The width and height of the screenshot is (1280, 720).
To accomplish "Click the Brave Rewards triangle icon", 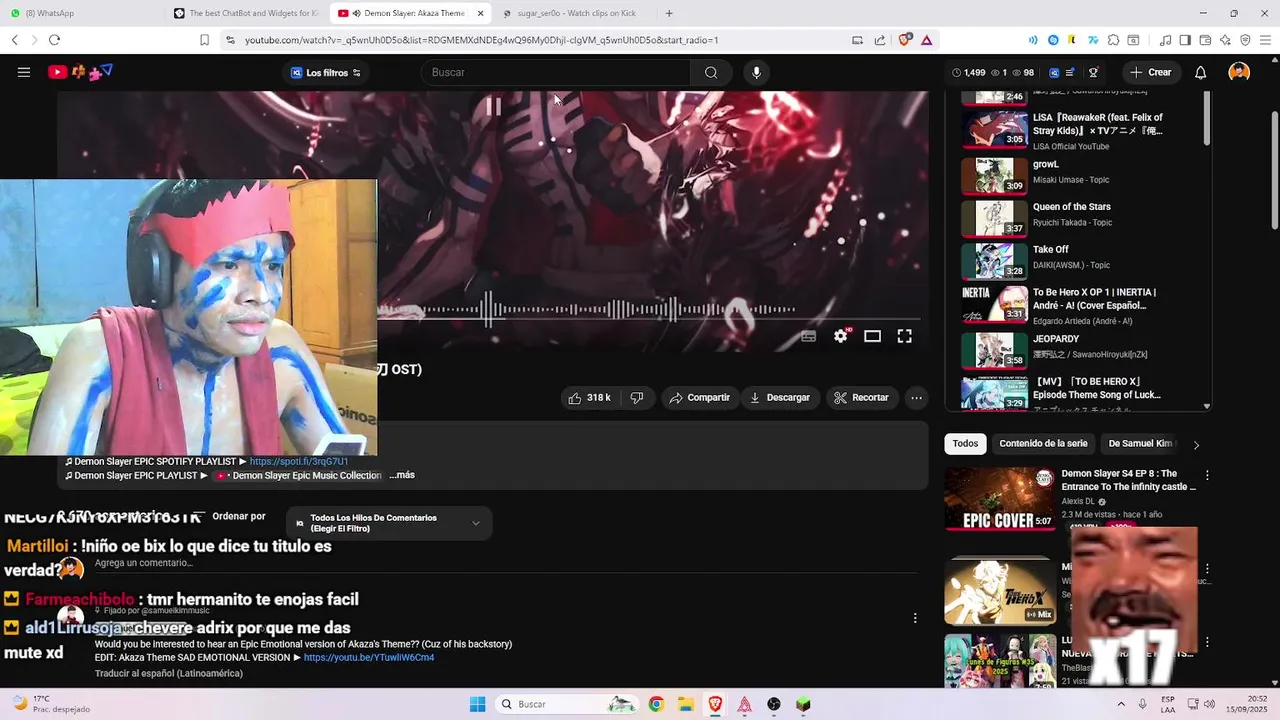I will (x=927, y=40).
